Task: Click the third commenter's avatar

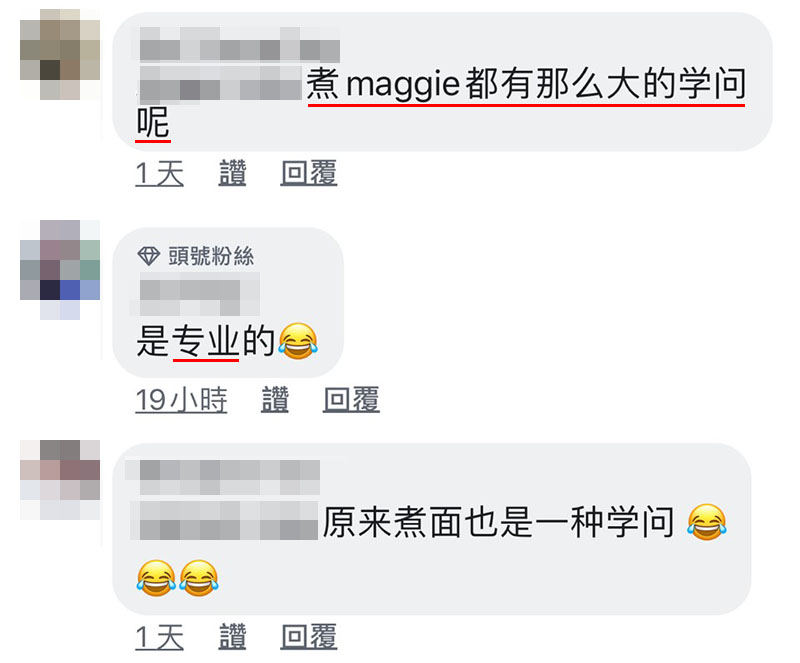Action: tap(60, 480)
